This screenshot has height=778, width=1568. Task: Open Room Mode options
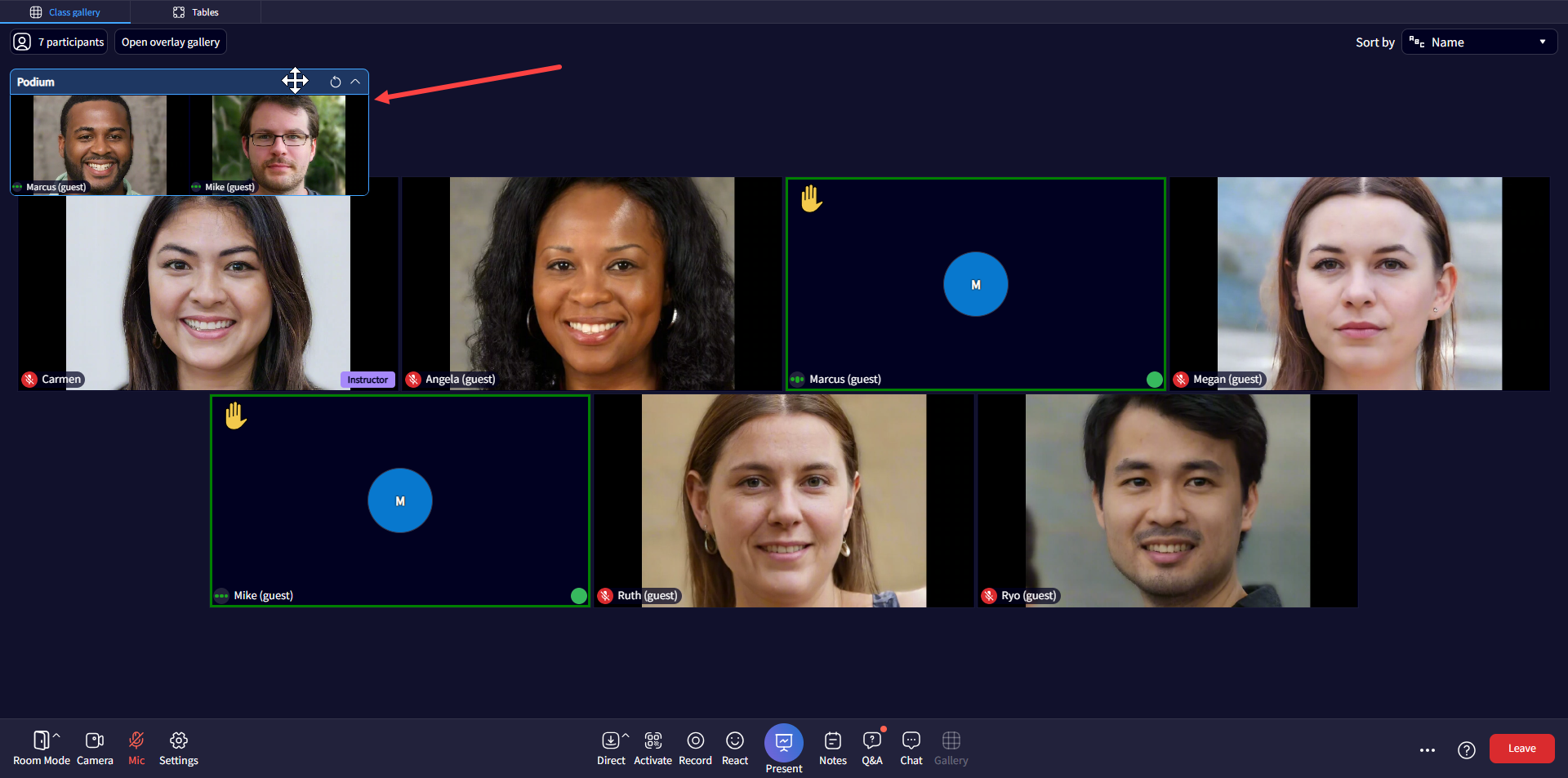click(x=41, y=748)
